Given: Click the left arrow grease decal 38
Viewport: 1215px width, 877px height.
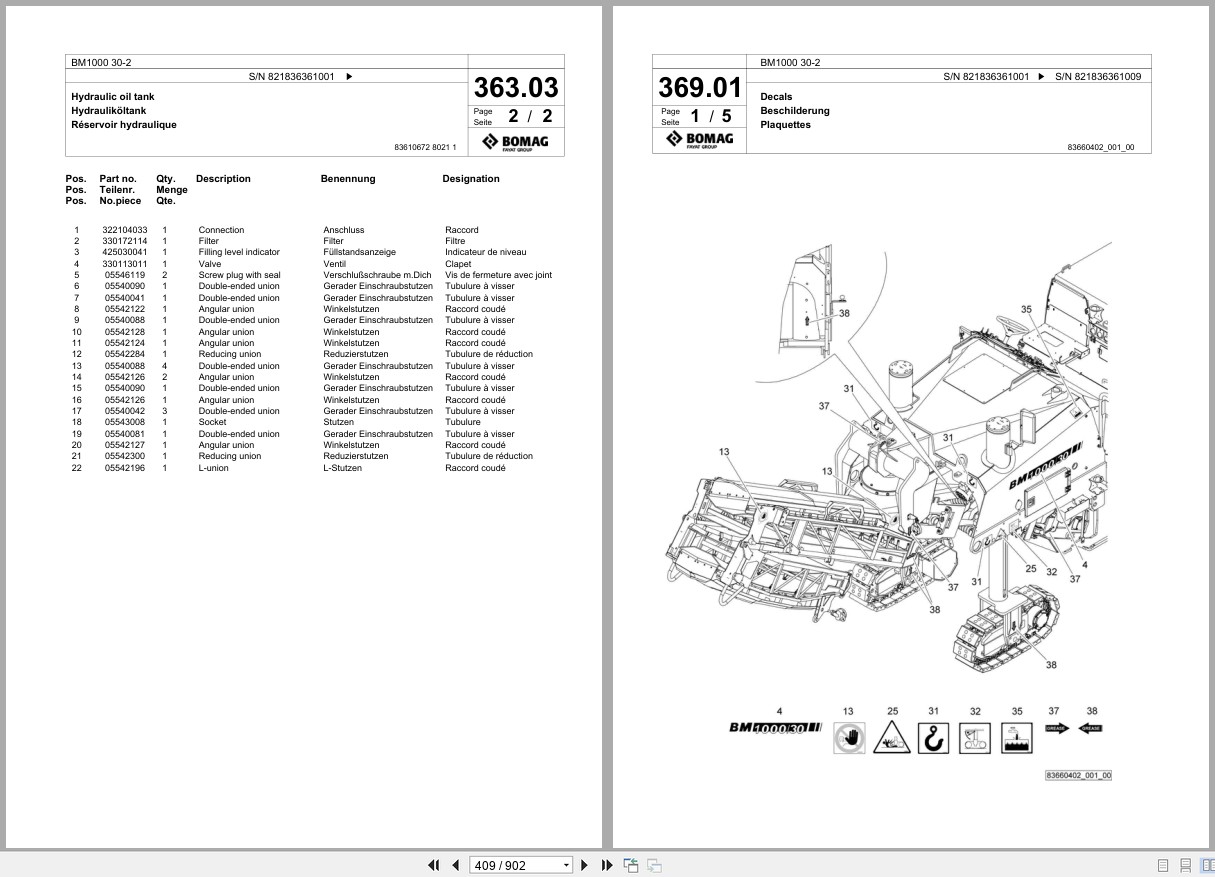Looking at the screenshot, I should pos(1091,728).
